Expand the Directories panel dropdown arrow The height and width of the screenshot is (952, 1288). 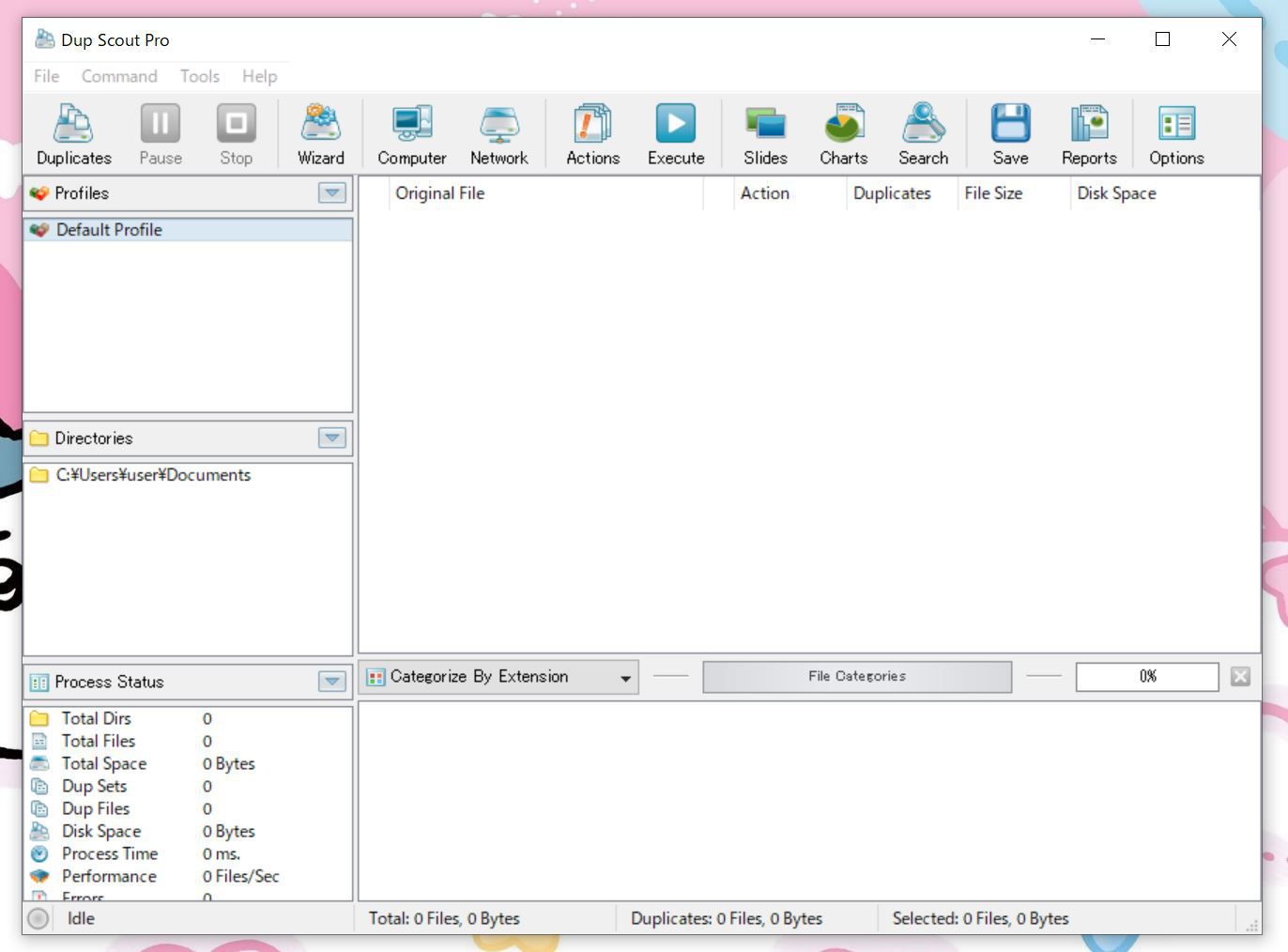[x=332, y=438]
